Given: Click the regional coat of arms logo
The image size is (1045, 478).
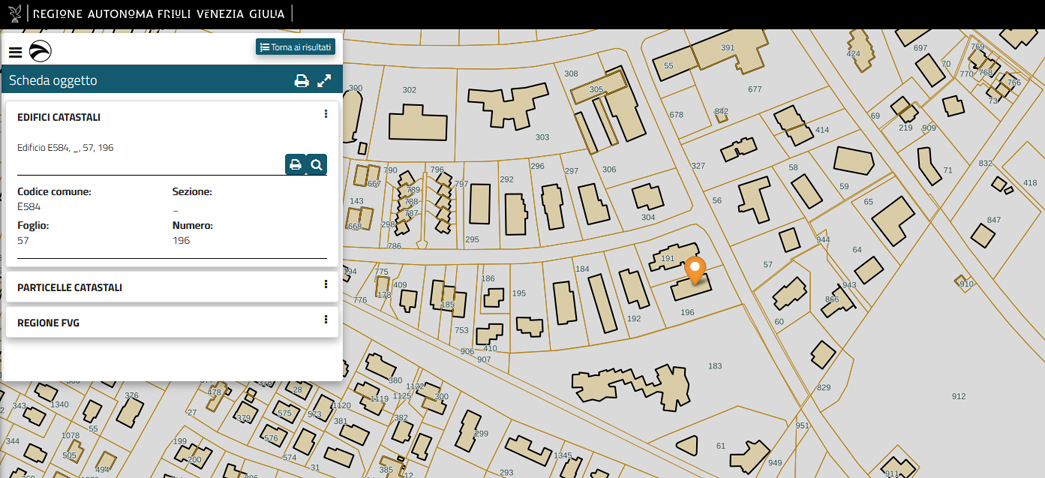Looking at the screenshot, I should [15, 14].
